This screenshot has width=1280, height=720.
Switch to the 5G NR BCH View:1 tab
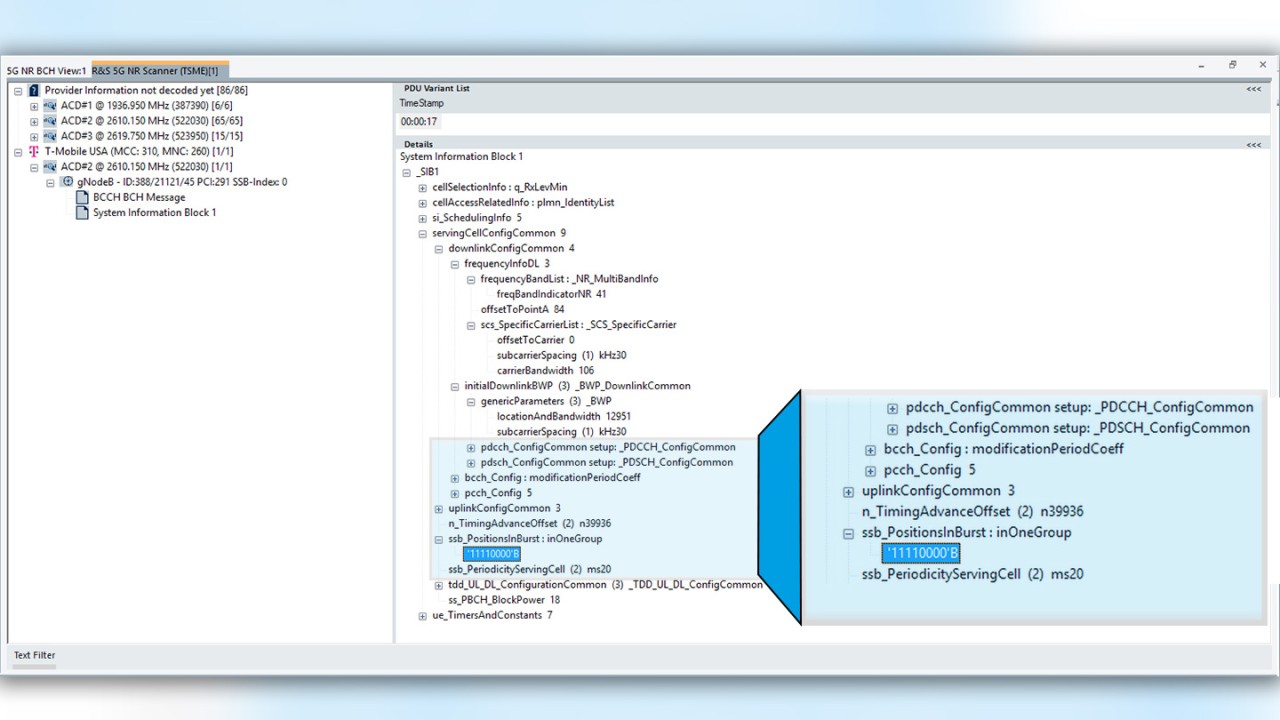[46, 71]
